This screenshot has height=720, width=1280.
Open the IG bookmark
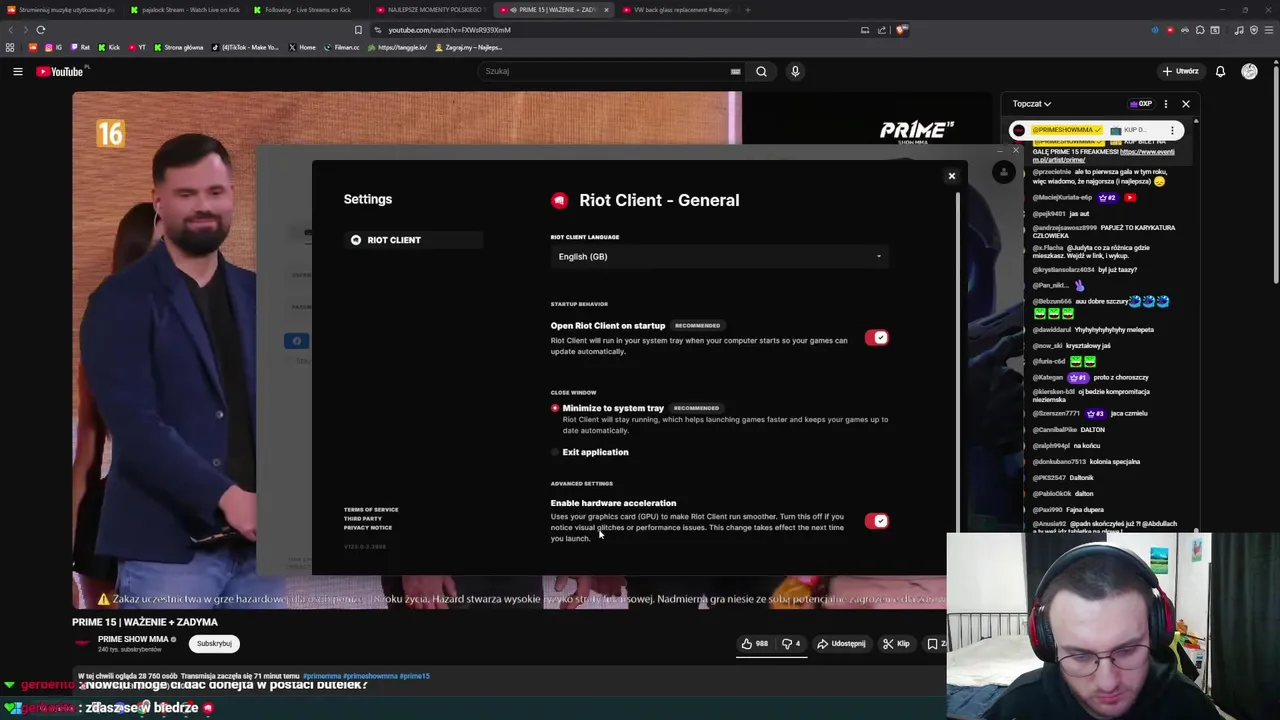click(54, 48)
